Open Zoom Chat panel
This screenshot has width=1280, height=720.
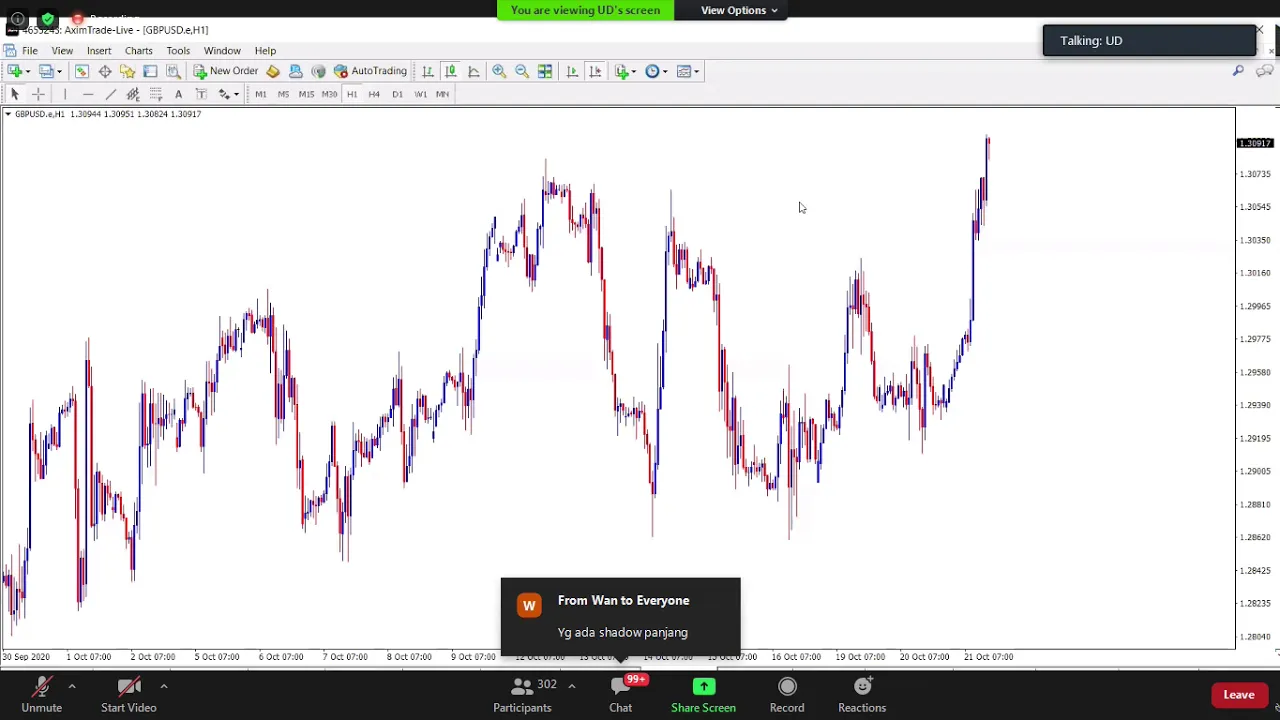(x=621, y=694)
